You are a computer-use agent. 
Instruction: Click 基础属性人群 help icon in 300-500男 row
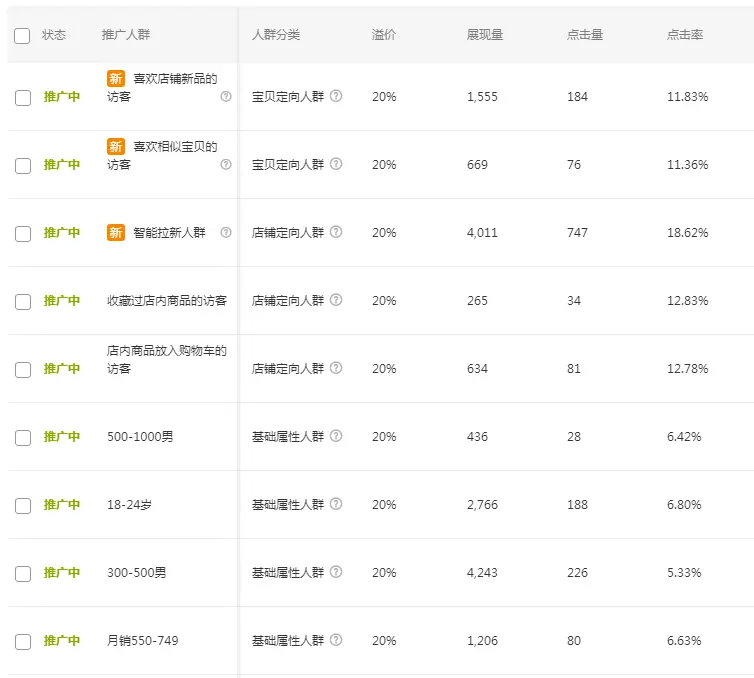336,572
